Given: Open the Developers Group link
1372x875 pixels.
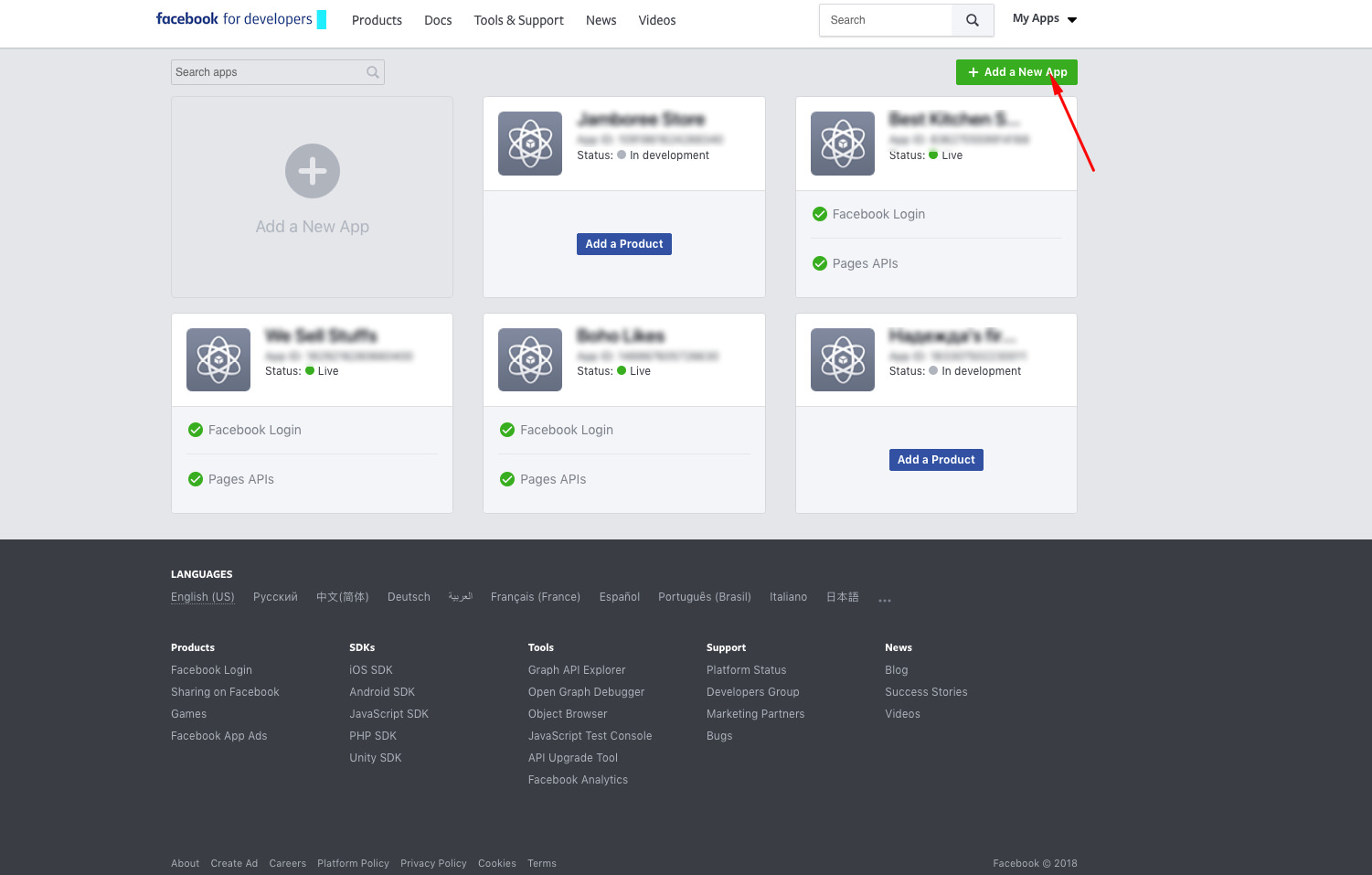Looking at the screenshot, I should (x=753, y=692).
